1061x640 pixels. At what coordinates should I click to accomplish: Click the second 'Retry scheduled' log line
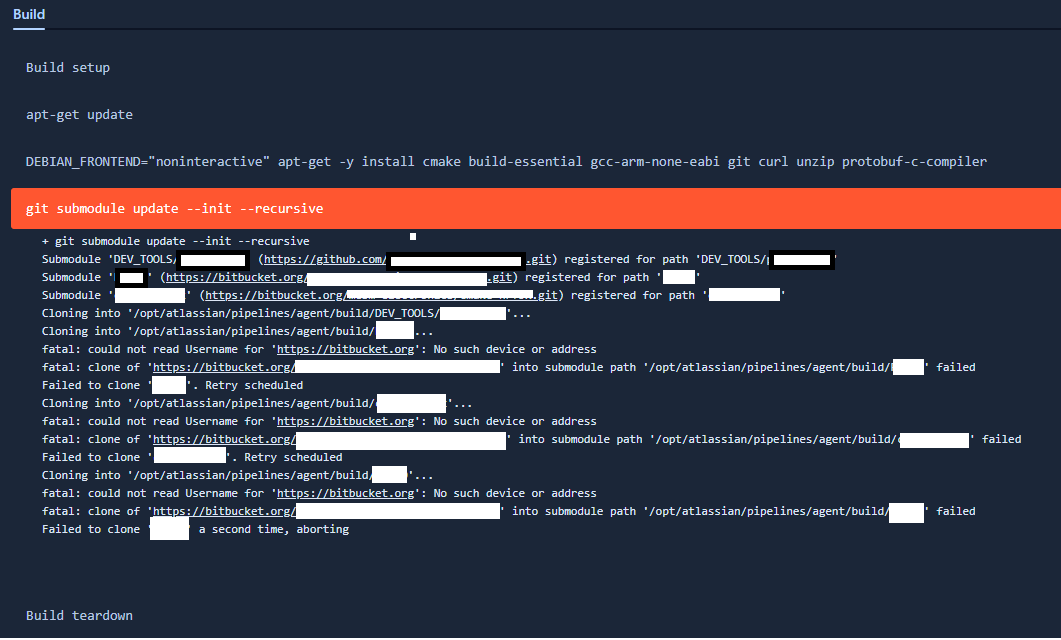tap(192, 457)
